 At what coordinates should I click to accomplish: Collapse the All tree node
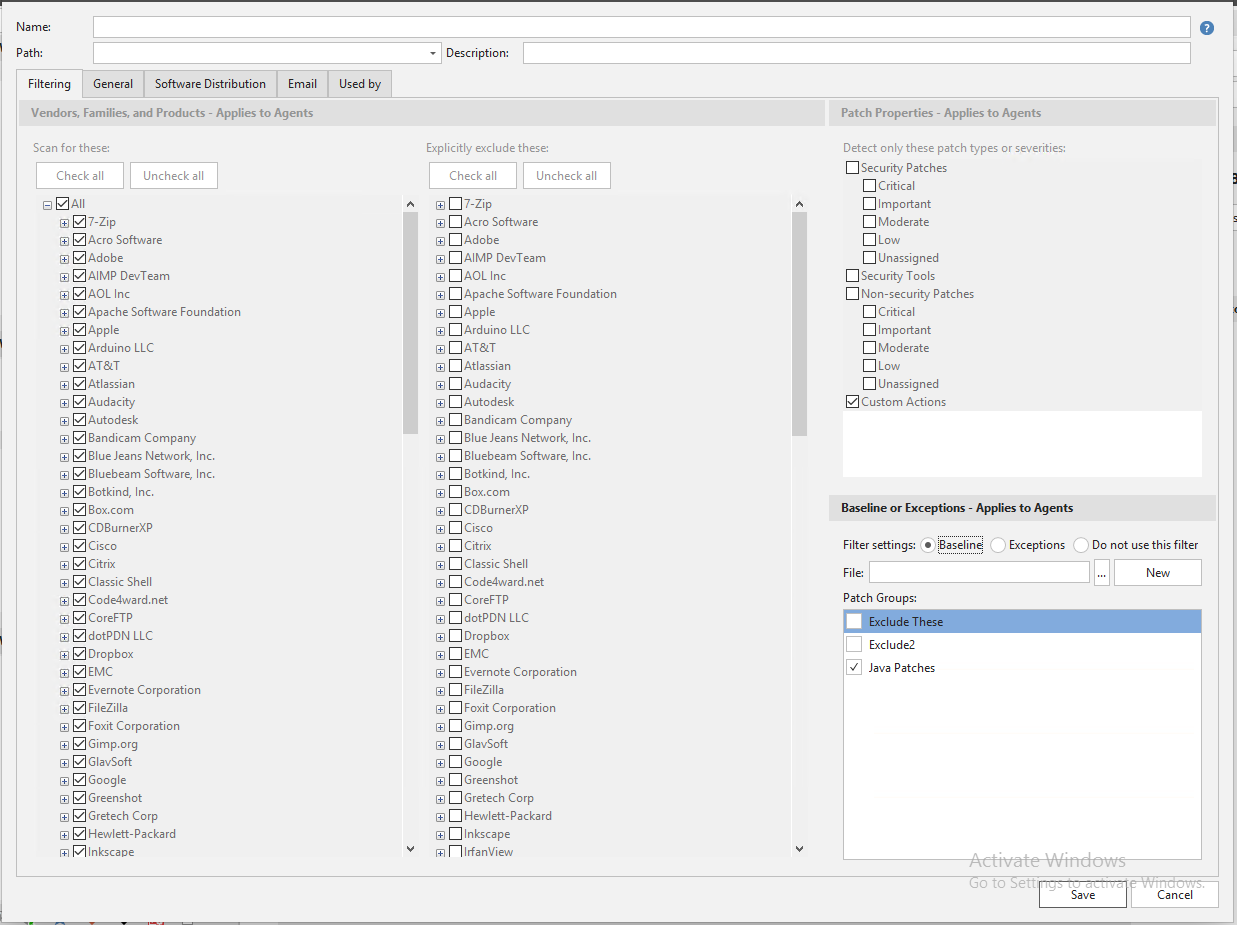coord(47,205)
